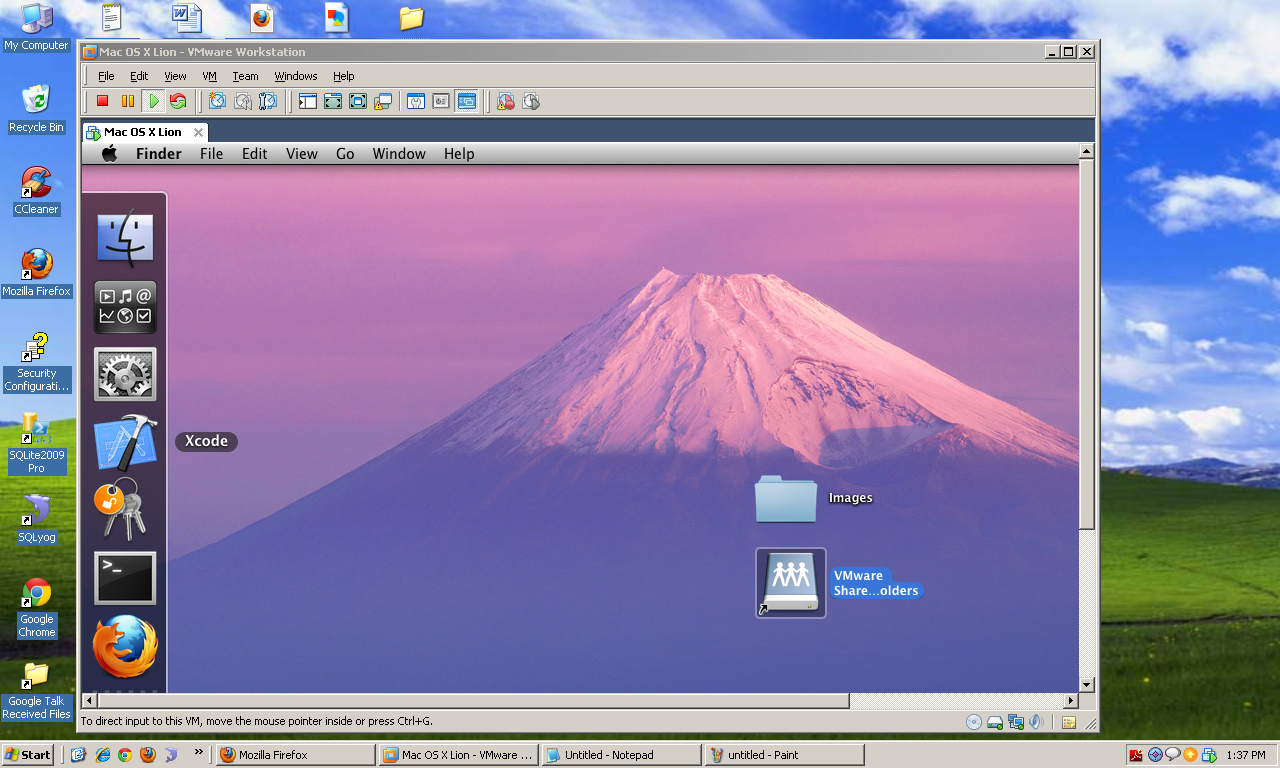Open VMware's Windows menu
This screenshot has height=768, width=1280.
tap(296, 76)
